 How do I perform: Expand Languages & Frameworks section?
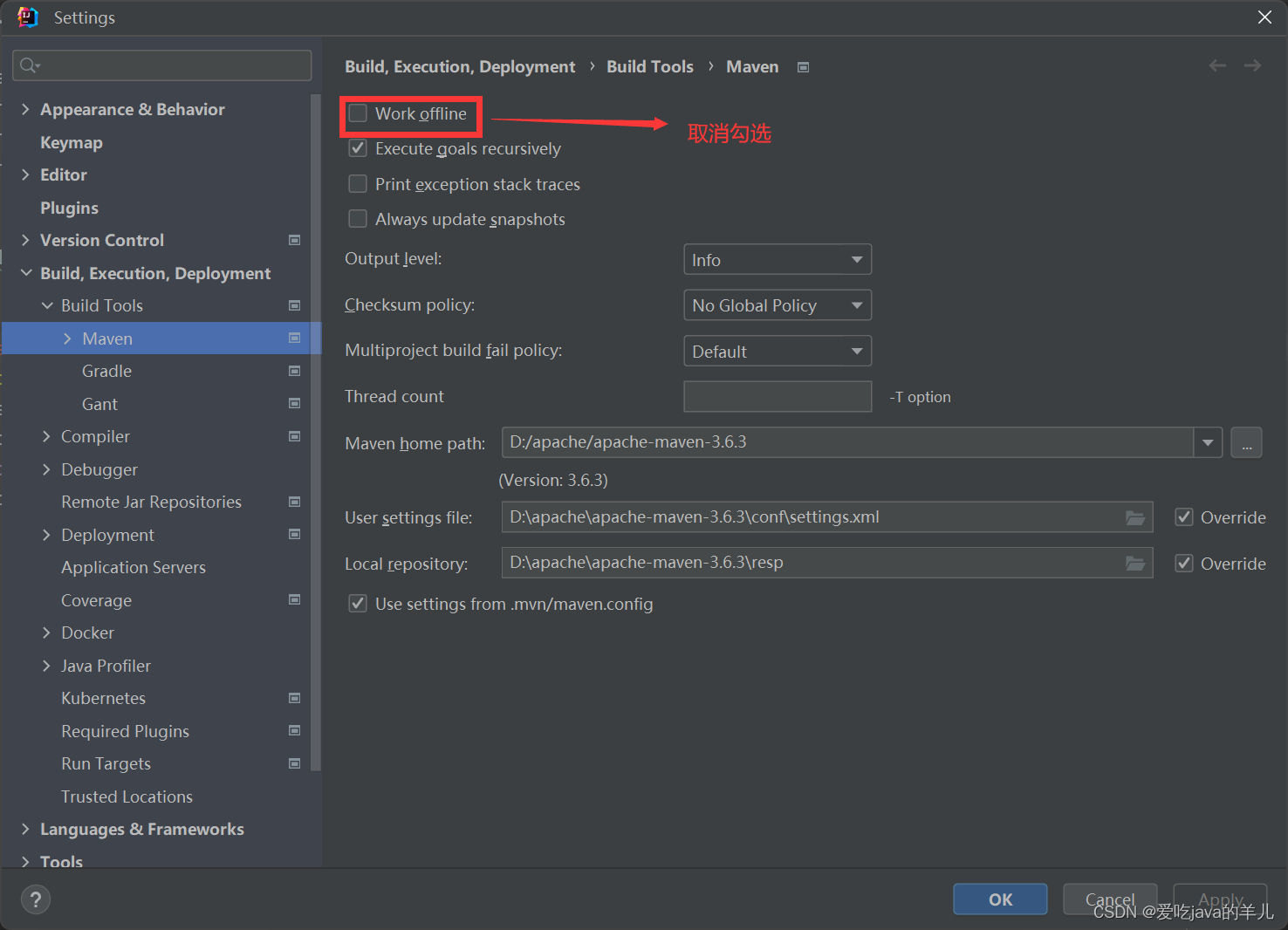tap(25, 829)
